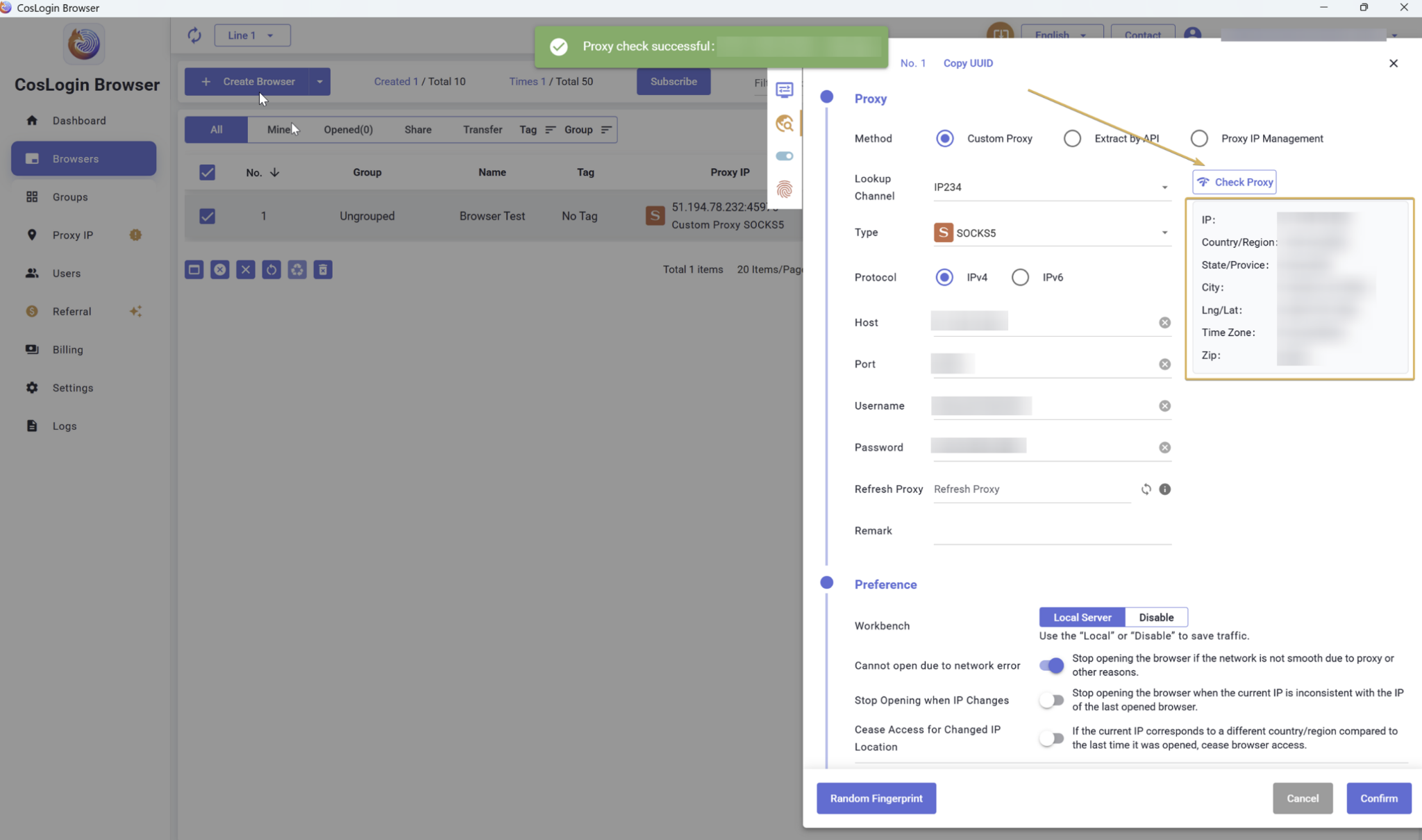
Task: Toggle Stop Opening when IP Changes switch
Action: pyautogui.click(x=1051, y=700)
